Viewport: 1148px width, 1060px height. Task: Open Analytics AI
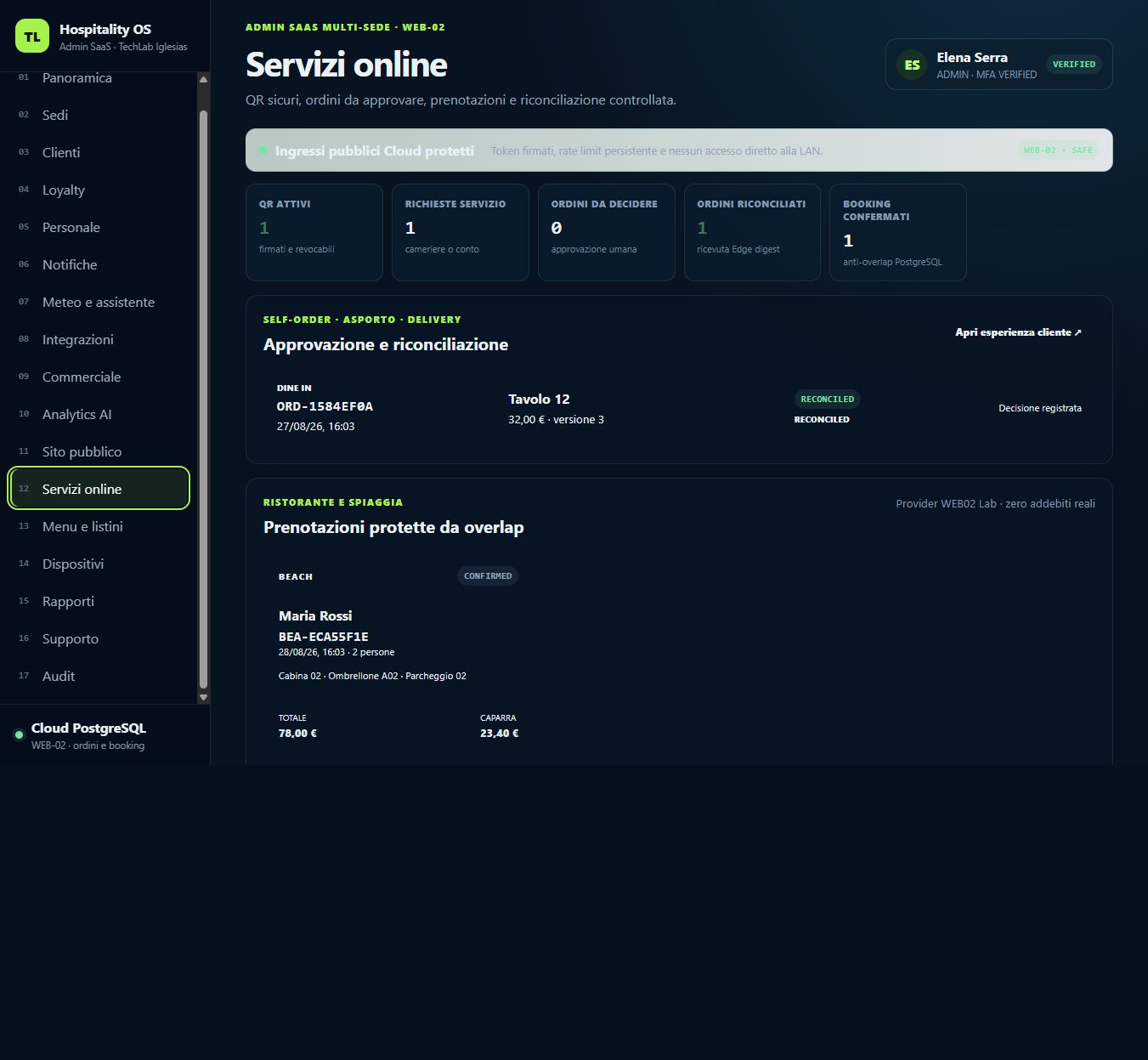(x=99, y=414)
